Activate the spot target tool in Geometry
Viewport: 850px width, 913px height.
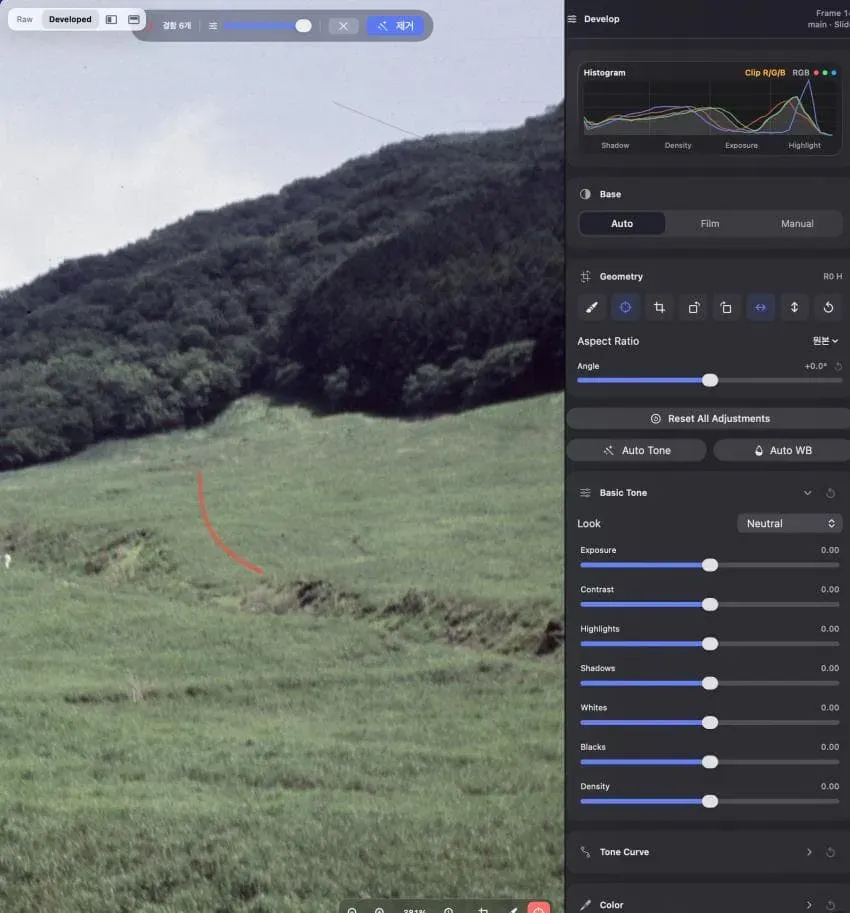tap(625, 307)
